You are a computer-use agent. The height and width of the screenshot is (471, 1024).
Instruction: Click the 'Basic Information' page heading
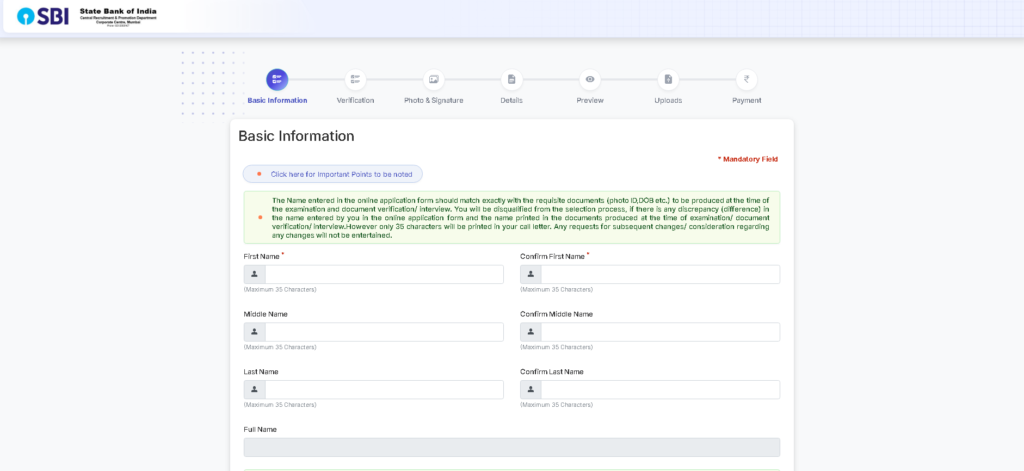click(x=296, y=136)
